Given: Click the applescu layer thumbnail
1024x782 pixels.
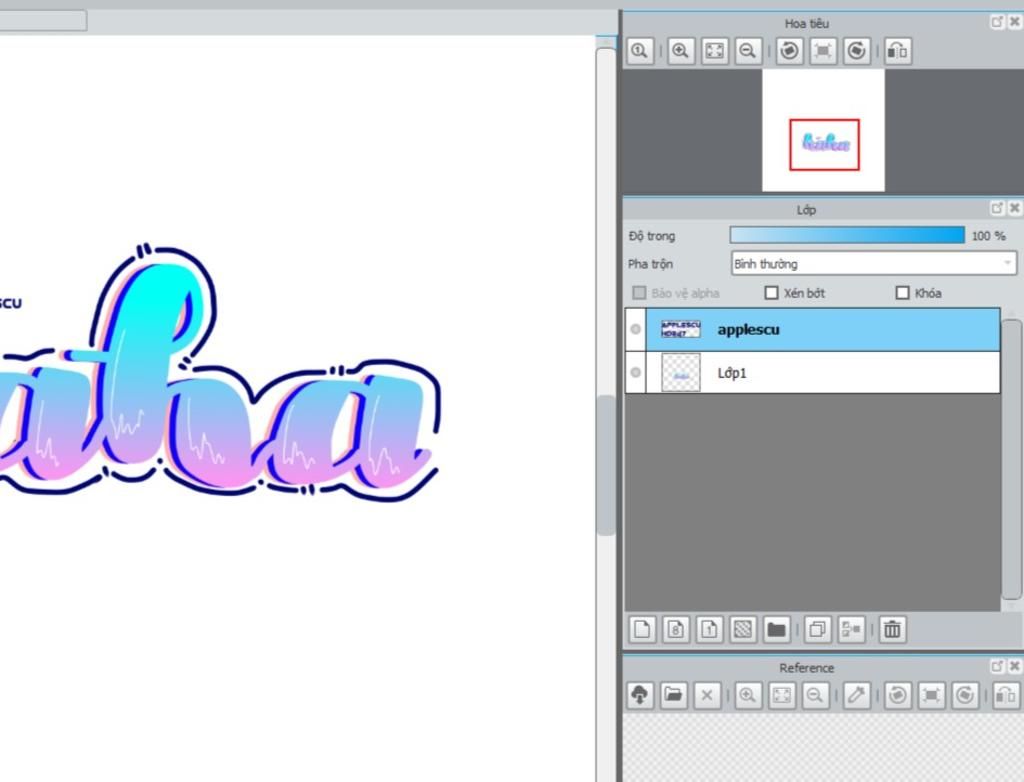Looking at the screenshot, I should coord(680,329).
